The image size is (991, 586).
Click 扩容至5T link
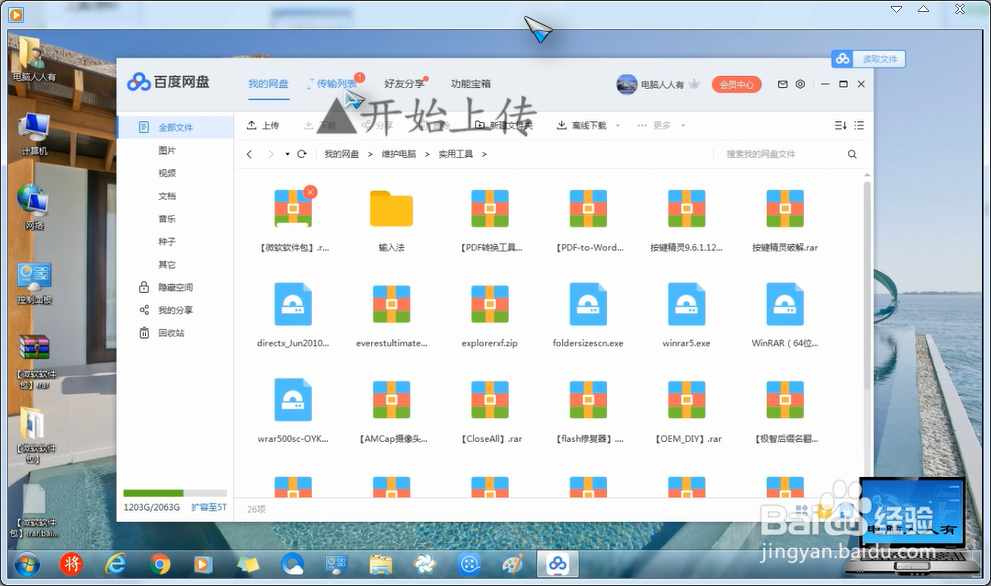pyautogui.click(x=209, y=507)
